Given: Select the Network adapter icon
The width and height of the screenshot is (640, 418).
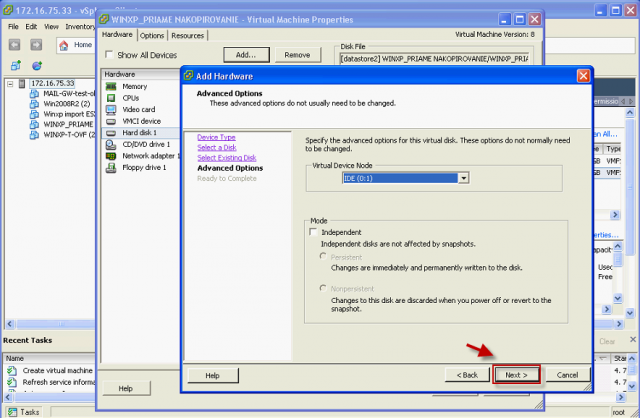Looking at the screenshot, I should [111, 156].
